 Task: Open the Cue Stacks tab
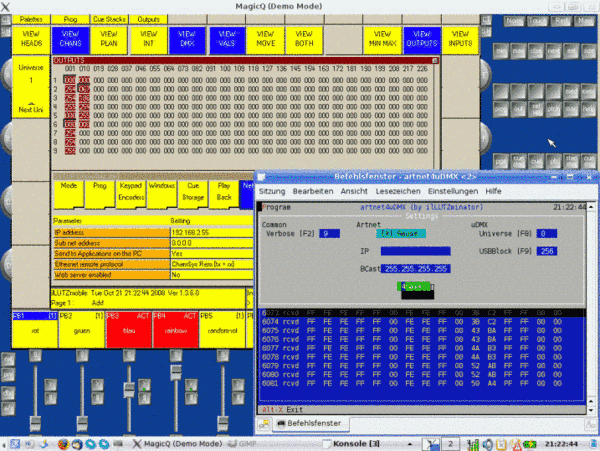coord(109,19)
